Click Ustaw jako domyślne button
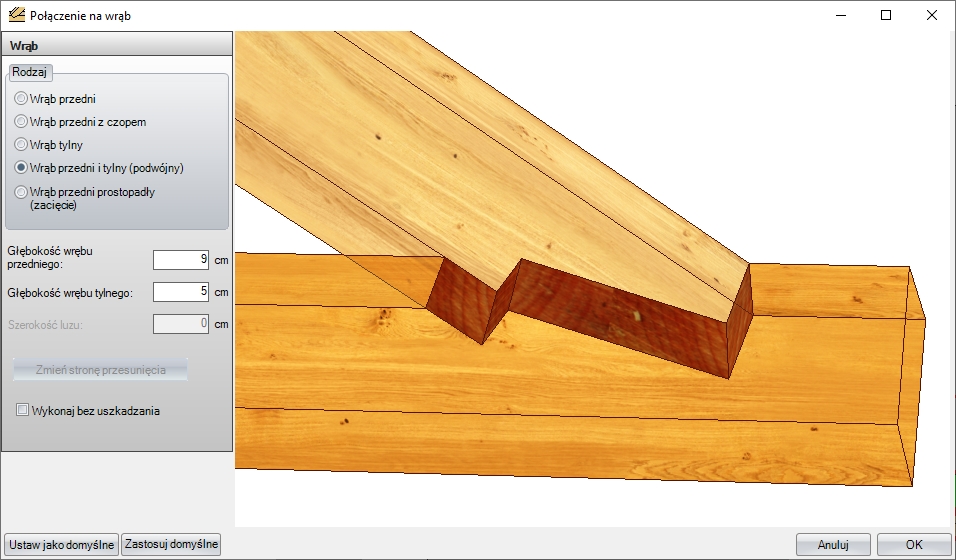 62,545
